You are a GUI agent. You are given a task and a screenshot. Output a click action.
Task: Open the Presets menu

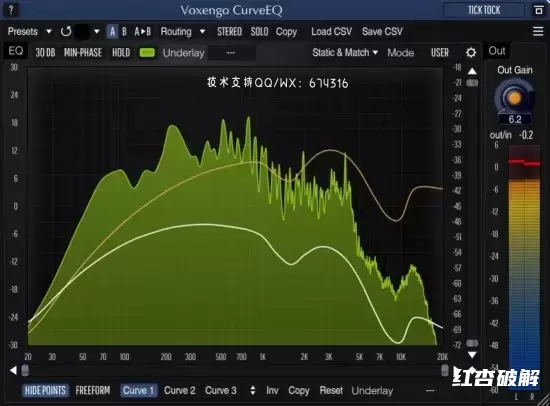coord(23,32)
